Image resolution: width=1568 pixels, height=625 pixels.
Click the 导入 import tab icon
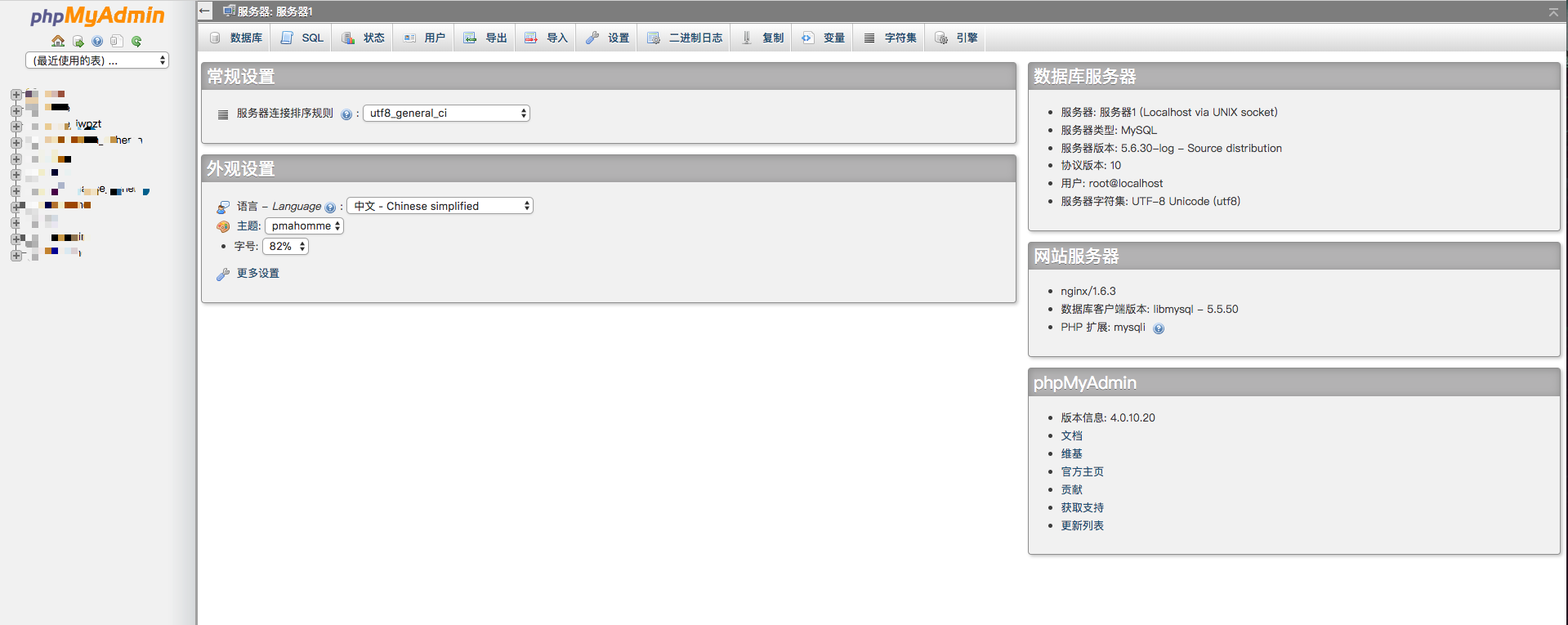click(x=530, y=38)
